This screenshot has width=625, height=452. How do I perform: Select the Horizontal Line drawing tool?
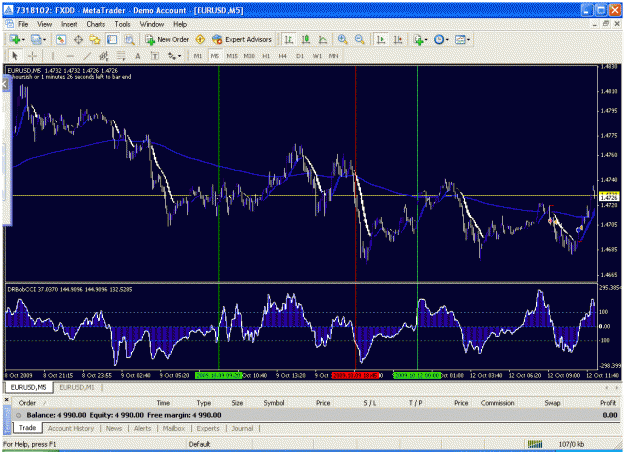tap(70, 56)
